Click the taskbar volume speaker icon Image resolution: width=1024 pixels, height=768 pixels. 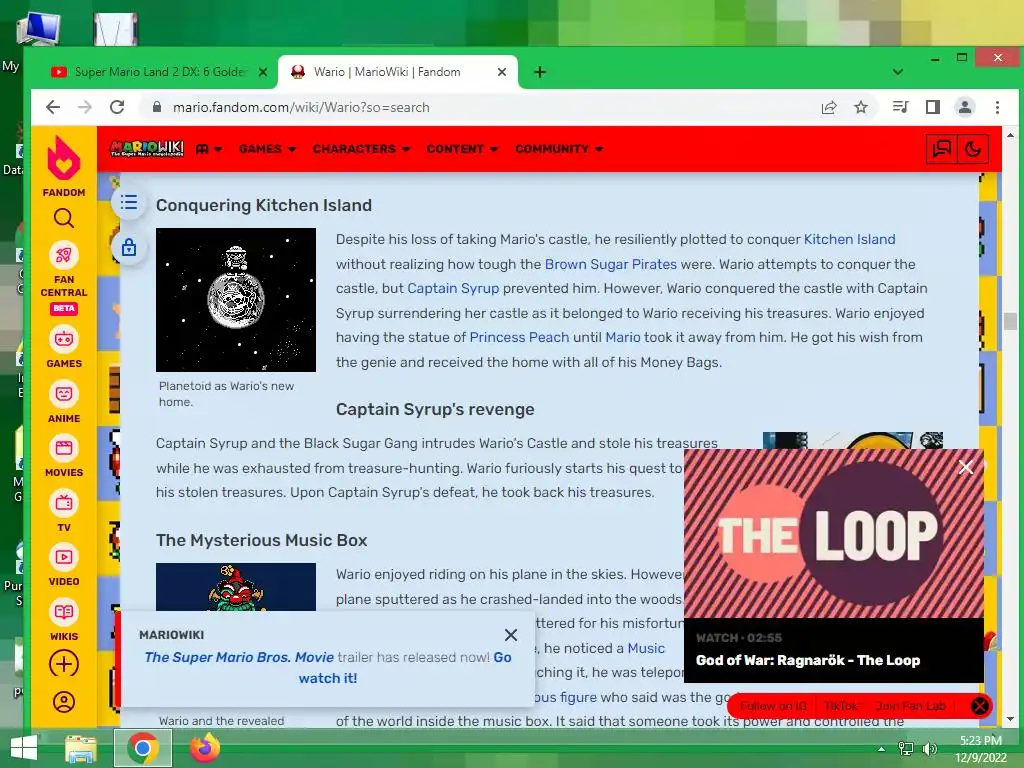point(929,748)
